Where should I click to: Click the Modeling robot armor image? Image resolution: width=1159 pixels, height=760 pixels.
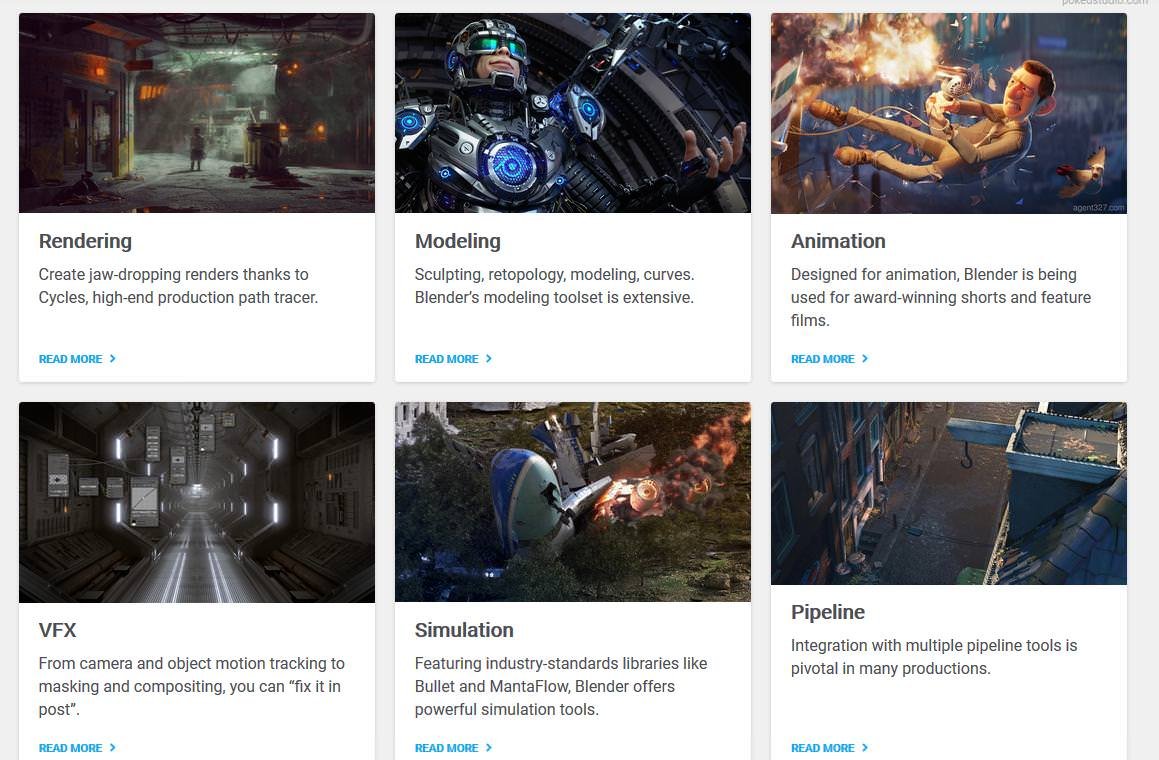[x=573, y=113]
